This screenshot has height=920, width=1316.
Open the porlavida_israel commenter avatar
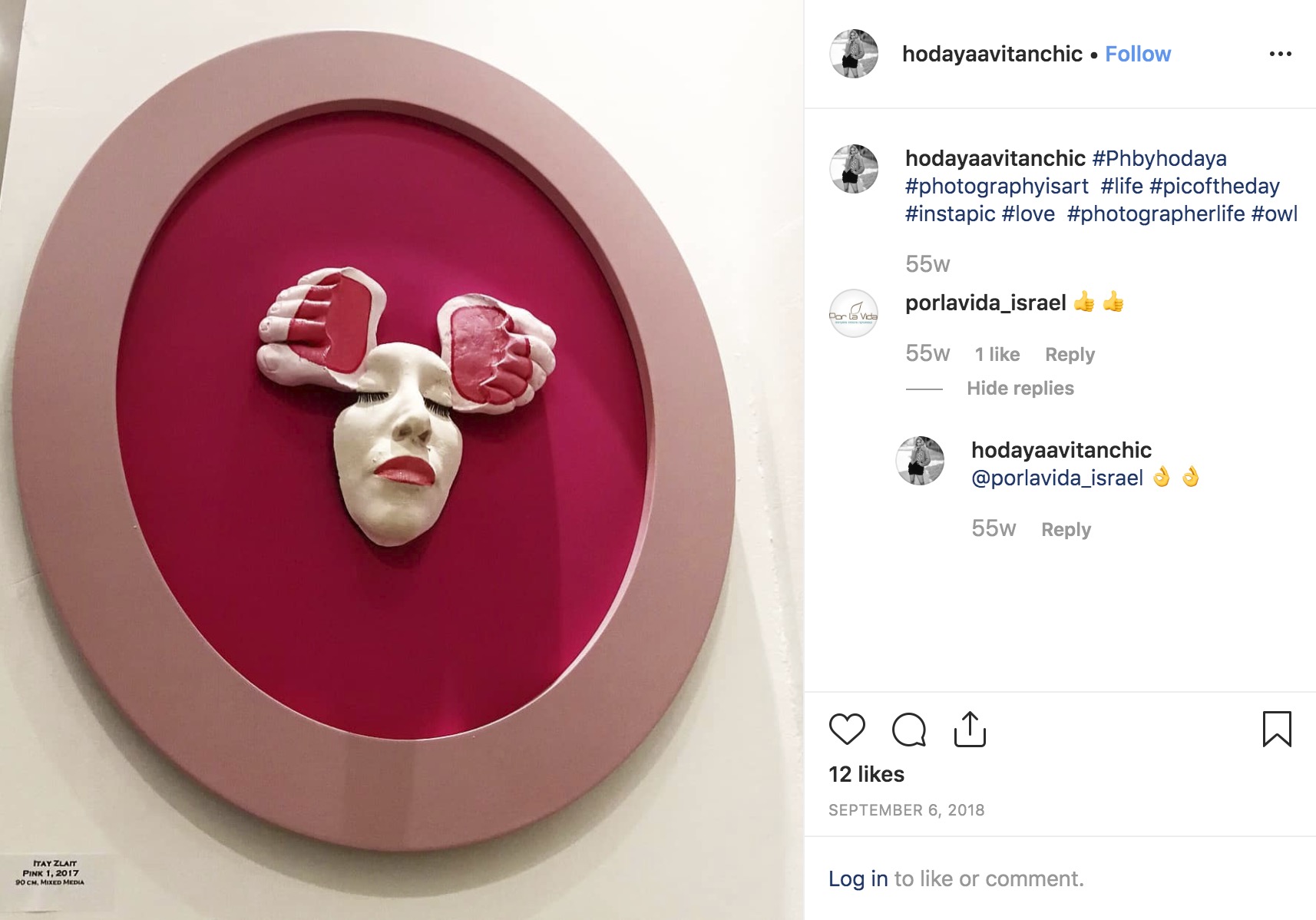854,313
